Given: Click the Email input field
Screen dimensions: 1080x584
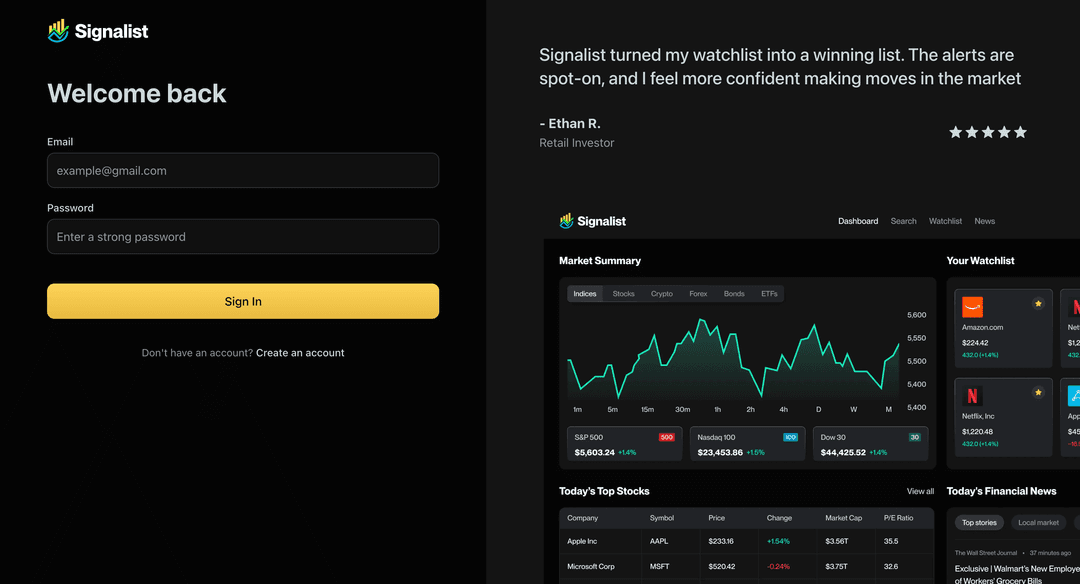Looking at the screenshot, I should (242, 170).
